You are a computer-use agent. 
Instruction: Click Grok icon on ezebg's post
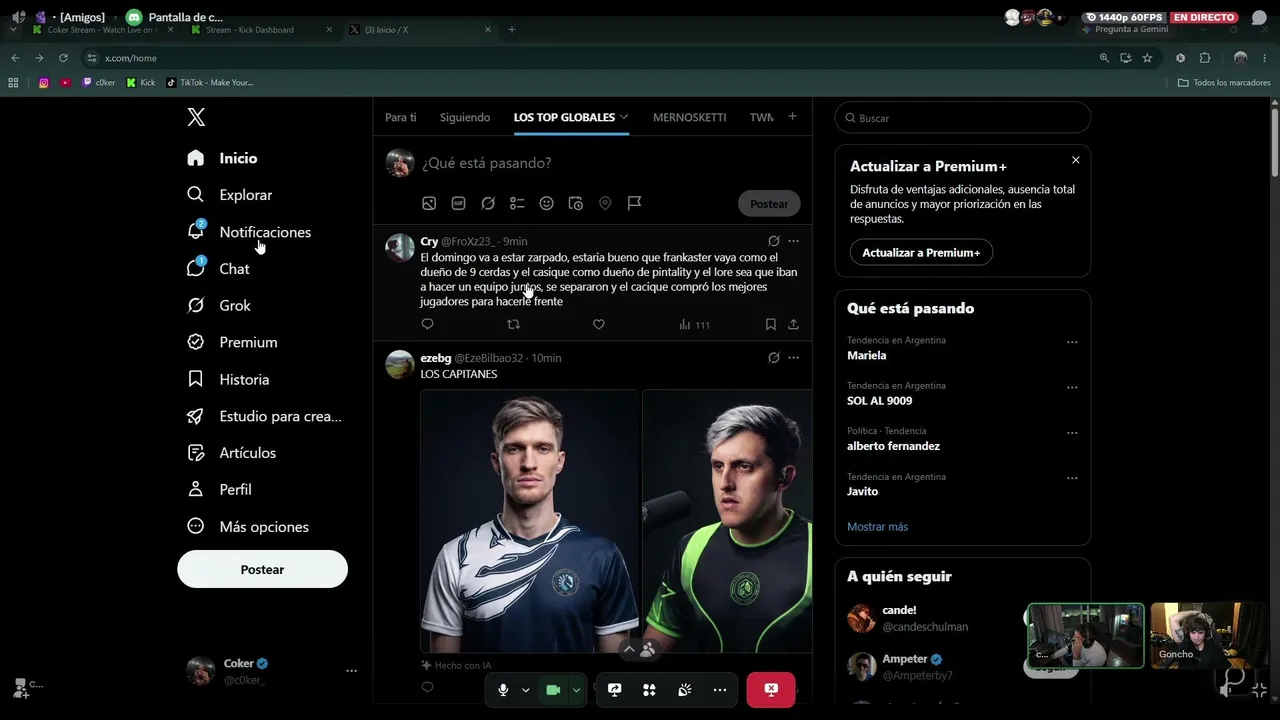(x=773, y=357)
